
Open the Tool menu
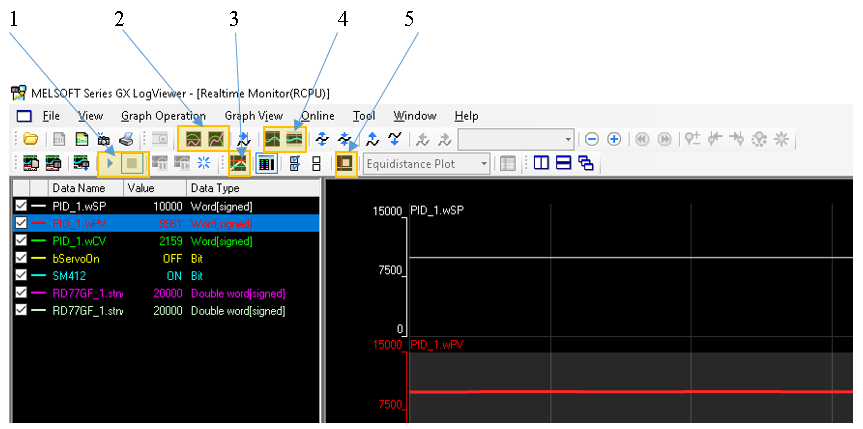[x=364, y=116]
